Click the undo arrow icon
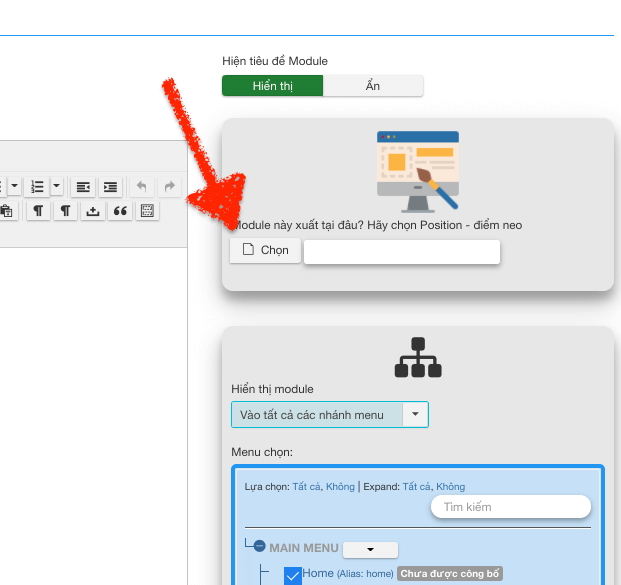The height and width of the screenshot is (585, 621). pos(142,187)
